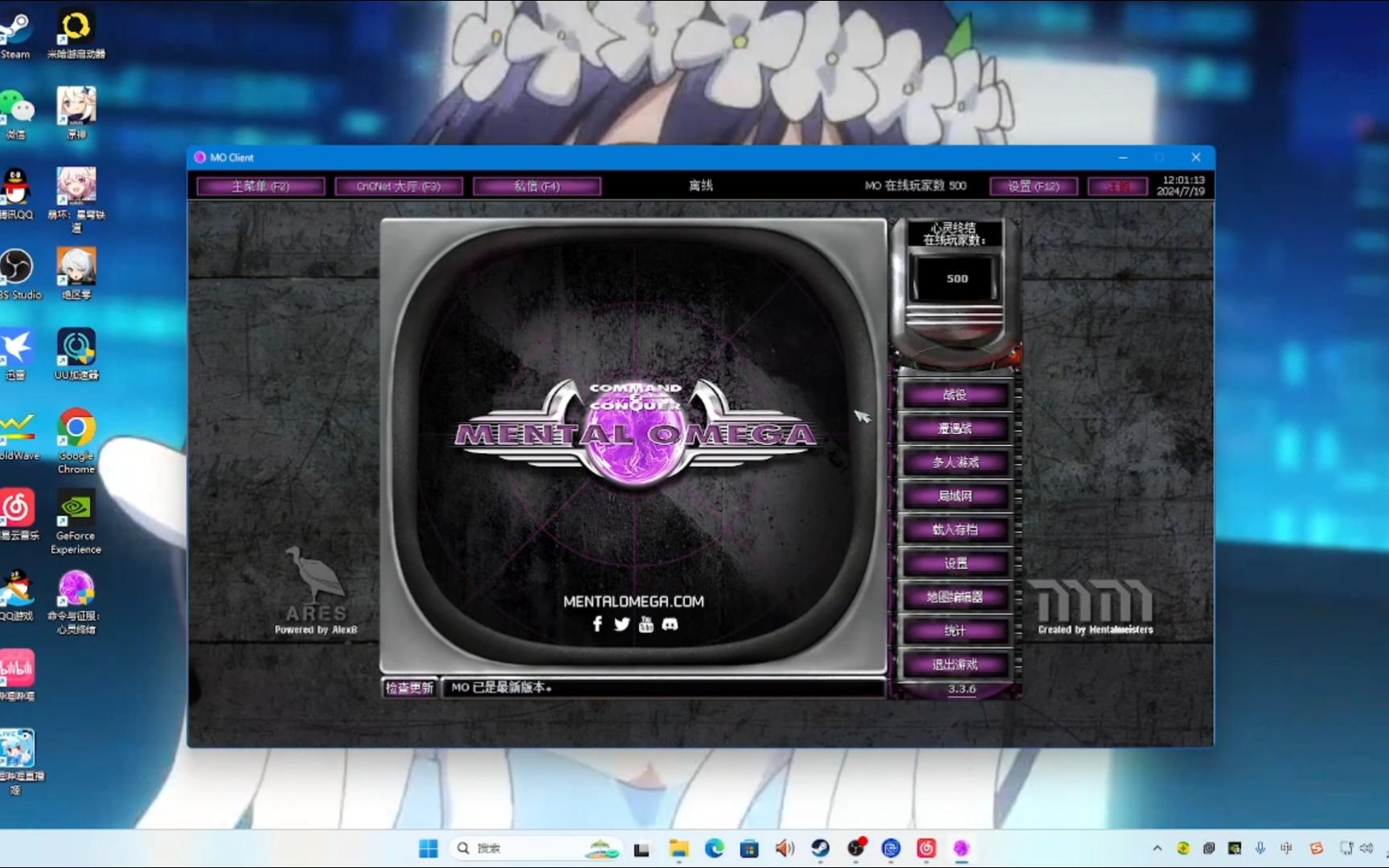Click the microphone tray icon
Image resolution: width=1389 pixels, height=868 pixels.
coord(1260,848)
